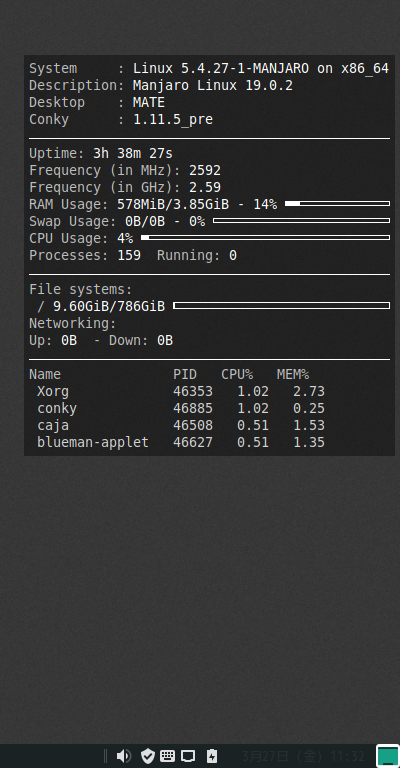Click the 'MEM%' column header

293,375
